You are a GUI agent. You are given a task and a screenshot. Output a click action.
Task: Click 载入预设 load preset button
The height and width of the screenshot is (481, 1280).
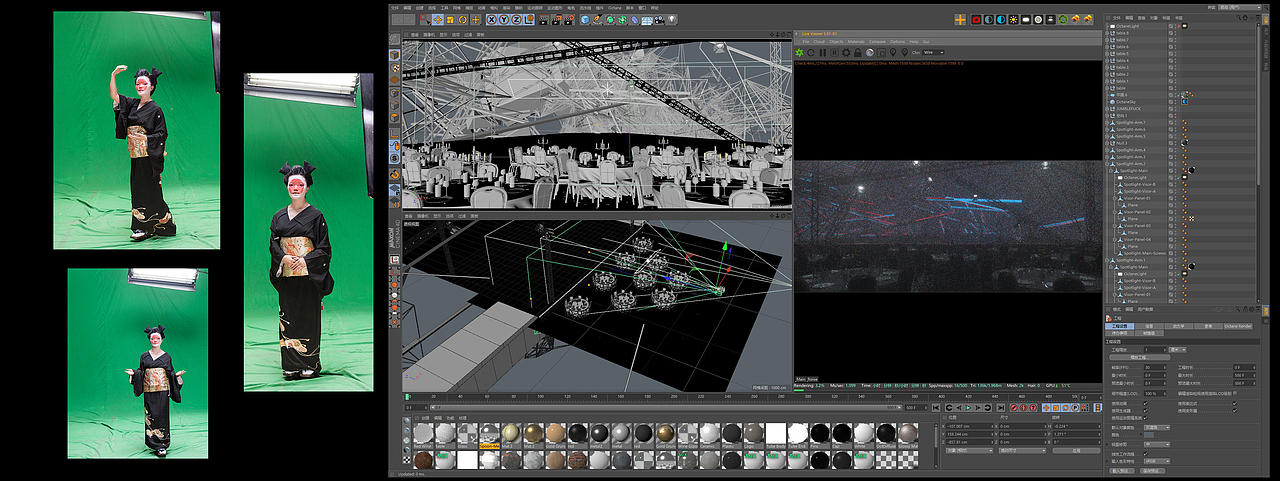coord(1122,471)
